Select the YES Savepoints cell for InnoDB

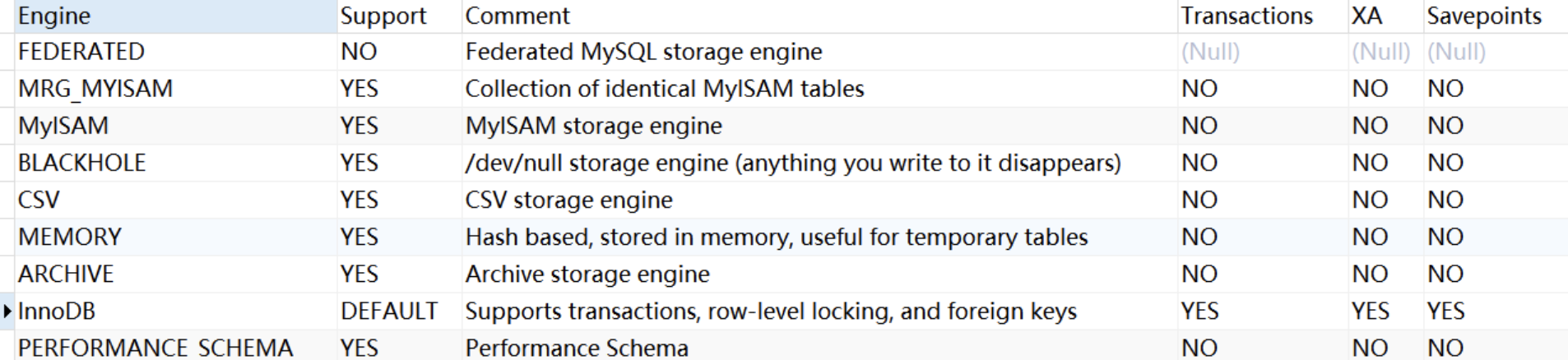click(1496, 311)
